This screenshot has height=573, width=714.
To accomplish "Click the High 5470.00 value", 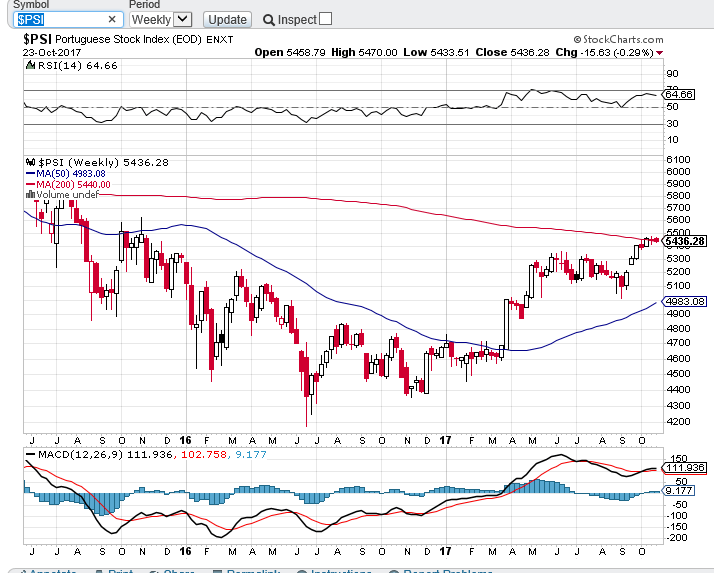I will tap(364, 52).
